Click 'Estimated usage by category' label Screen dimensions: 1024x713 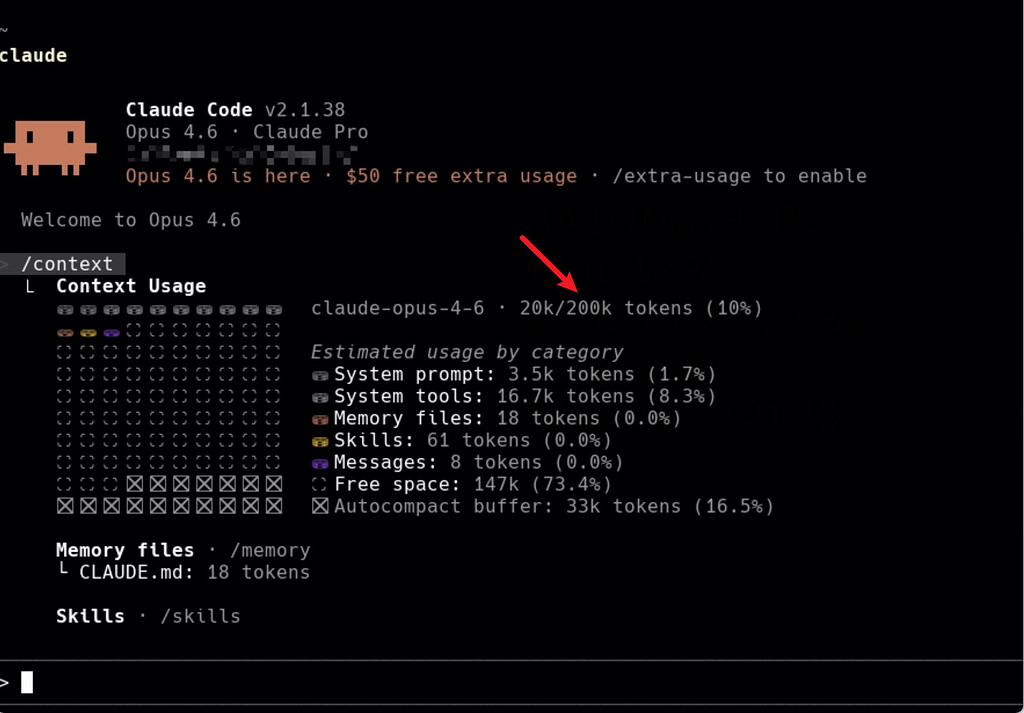(467, 353)
